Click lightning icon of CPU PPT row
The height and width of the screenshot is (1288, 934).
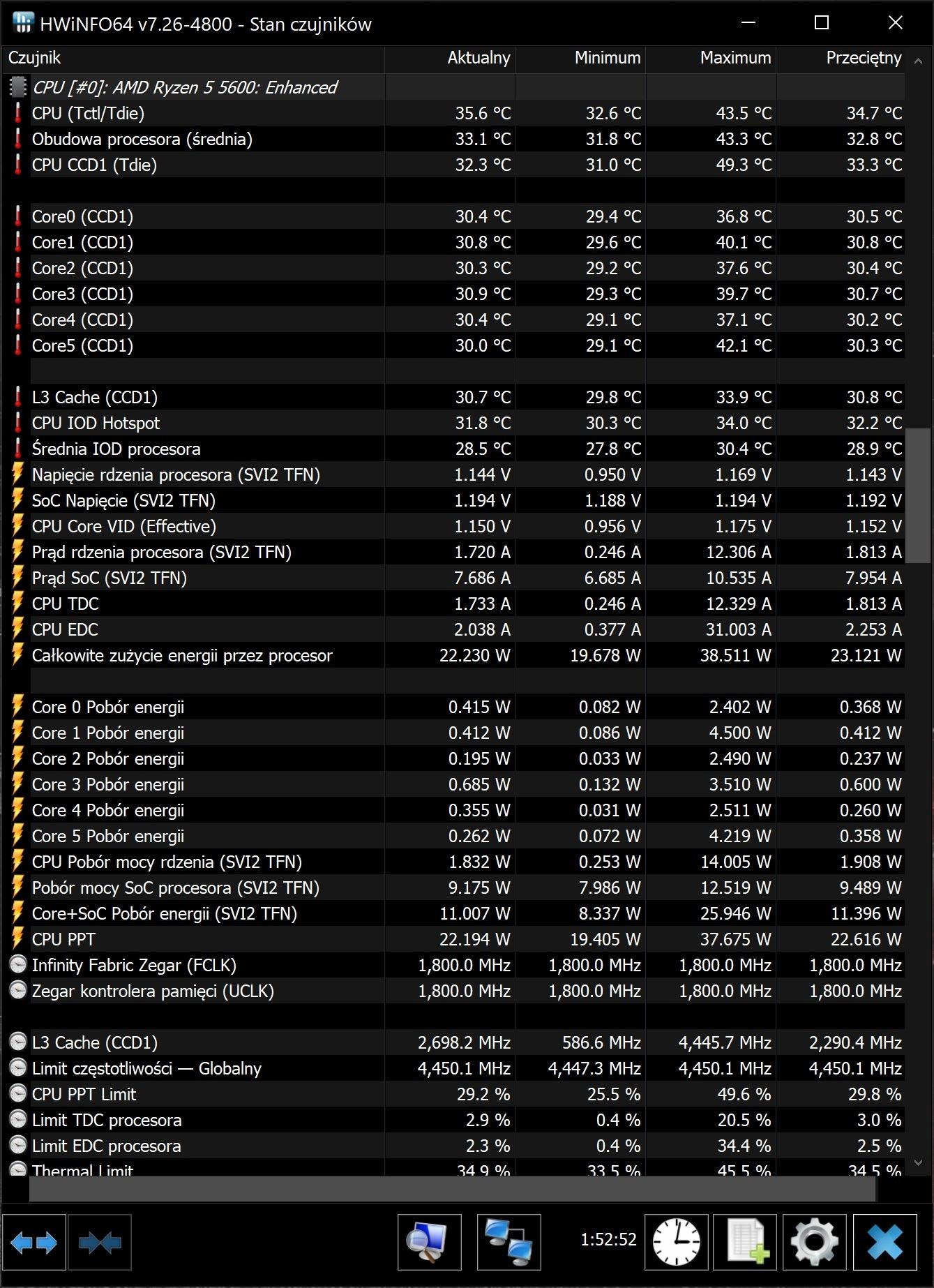click(17, 939)
